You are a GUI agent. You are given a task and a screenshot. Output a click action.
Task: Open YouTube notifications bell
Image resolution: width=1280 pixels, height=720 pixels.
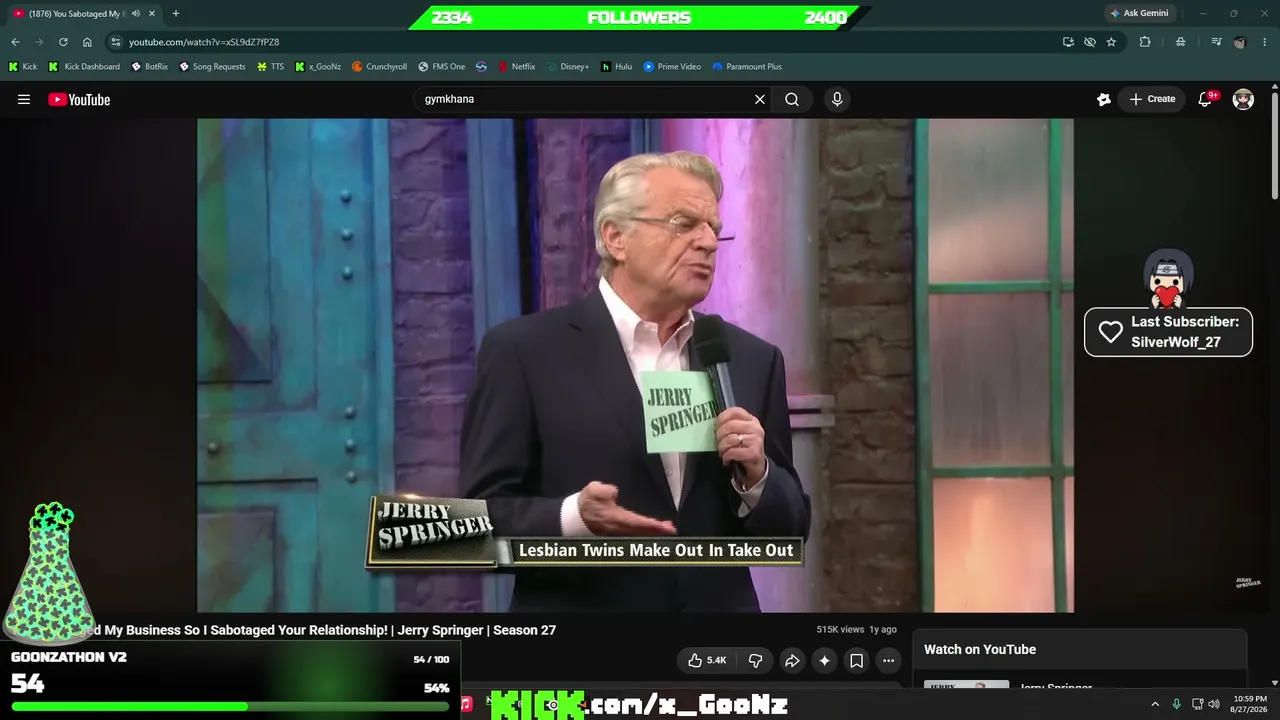click(x=1206, y=99)
